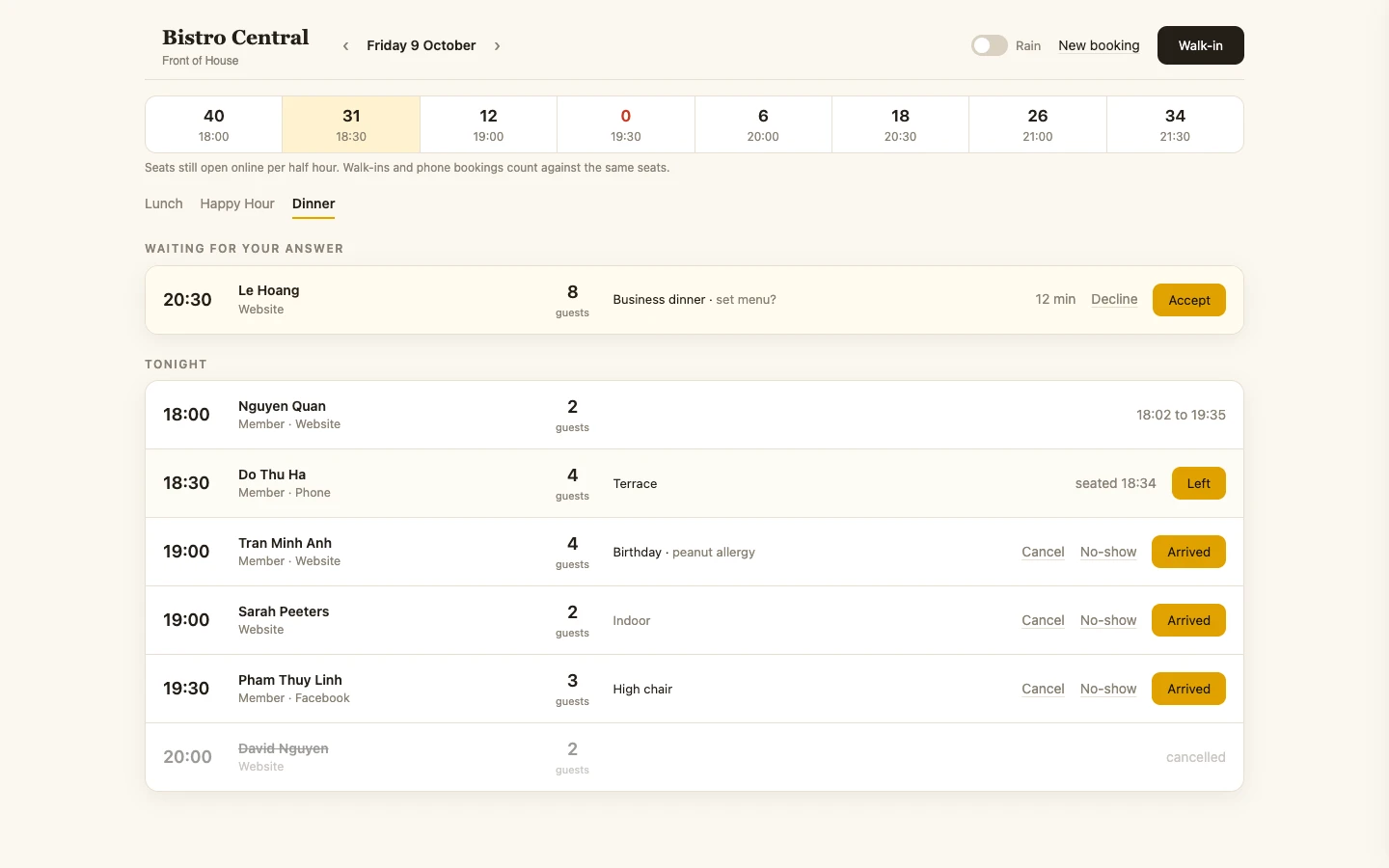Open the Dinner tab

coord(313,203)
